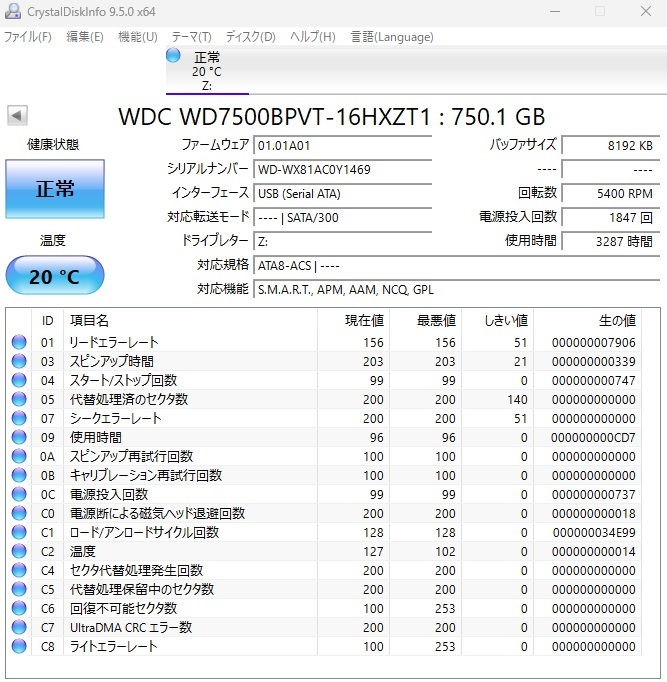667x682 pixels.
Task: Click the バッファサイズ label
Action: click(x=523, y=144)
